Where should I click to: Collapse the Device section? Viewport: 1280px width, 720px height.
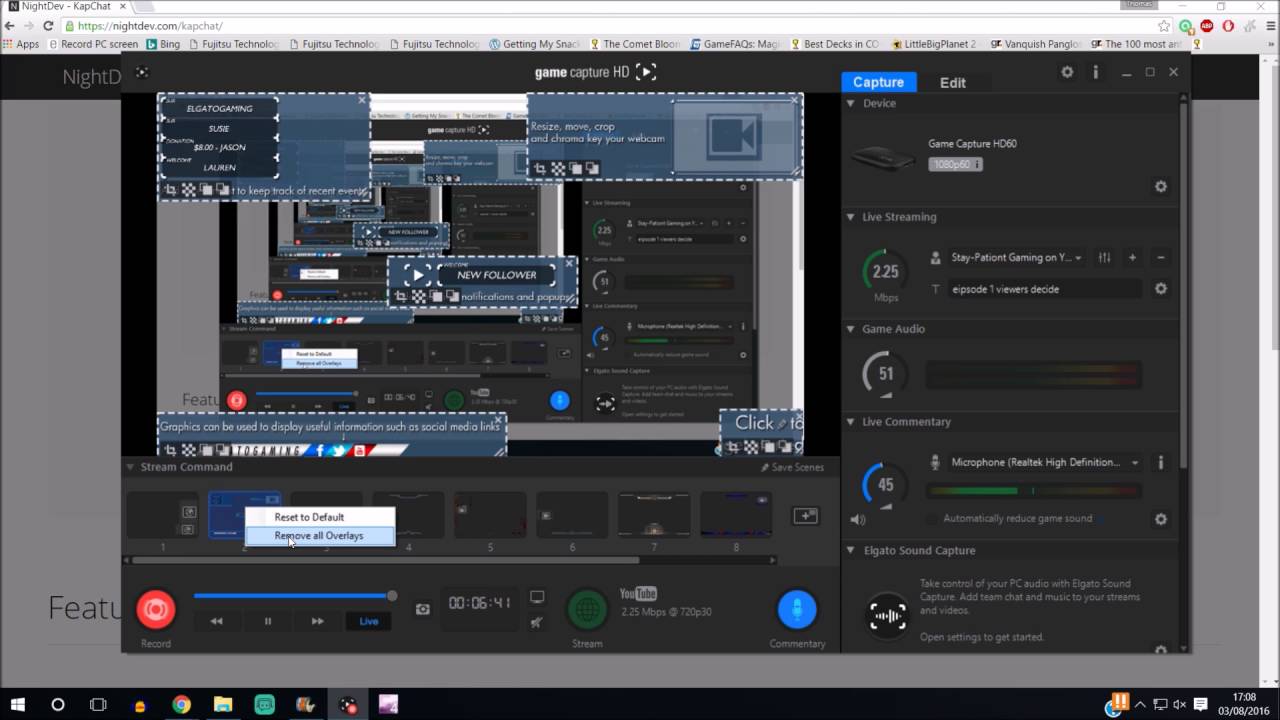coord(851,103)
